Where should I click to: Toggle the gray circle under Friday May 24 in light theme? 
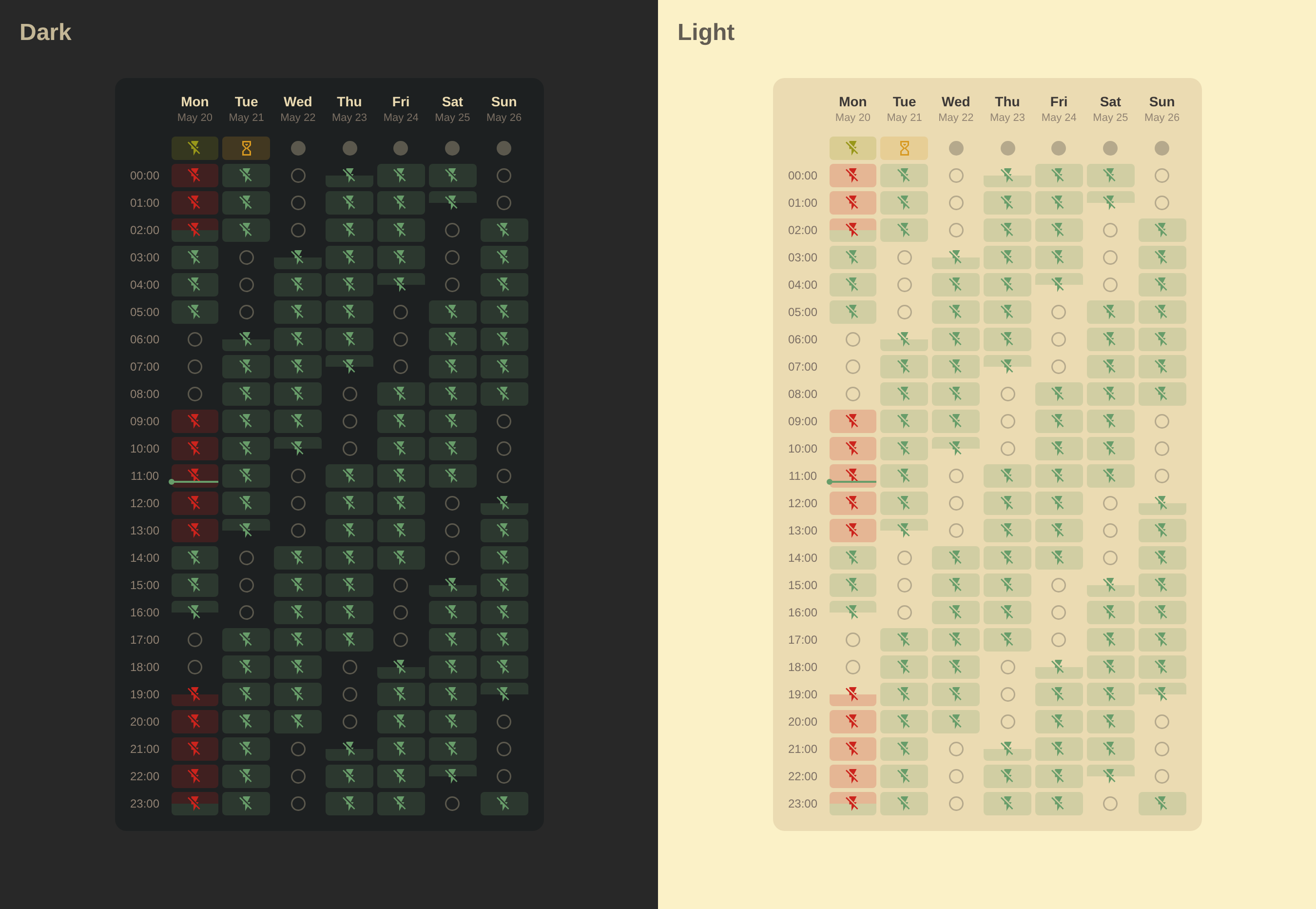click(1058, 148)
